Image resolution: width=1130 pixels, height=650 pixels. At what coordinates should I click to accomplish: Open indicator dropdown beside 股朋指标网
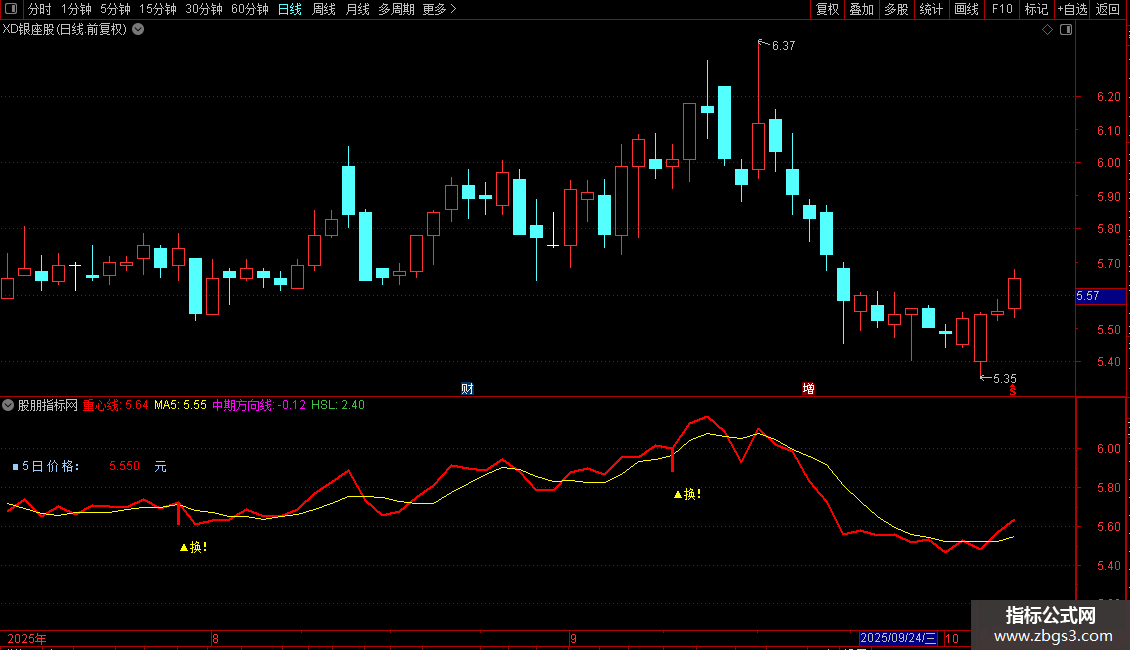pos(8,405)
